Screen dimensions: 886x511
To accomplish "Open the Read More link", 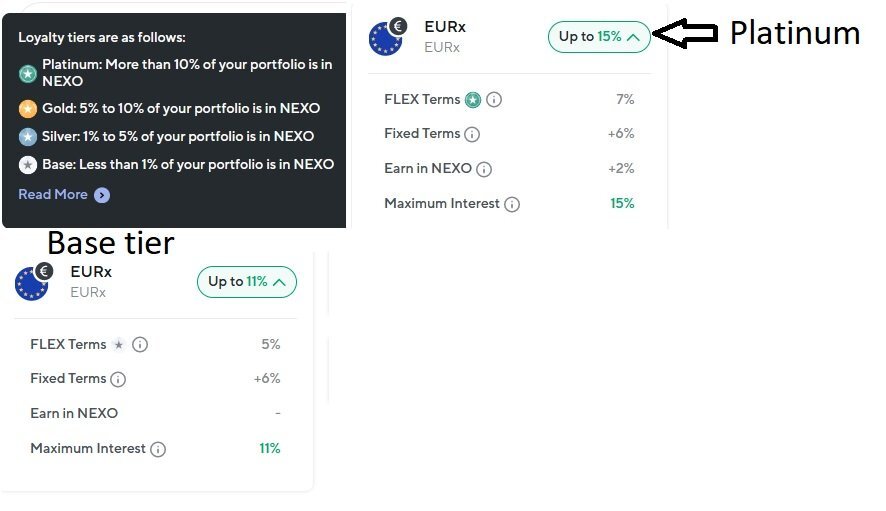I will tap(53, 194).
